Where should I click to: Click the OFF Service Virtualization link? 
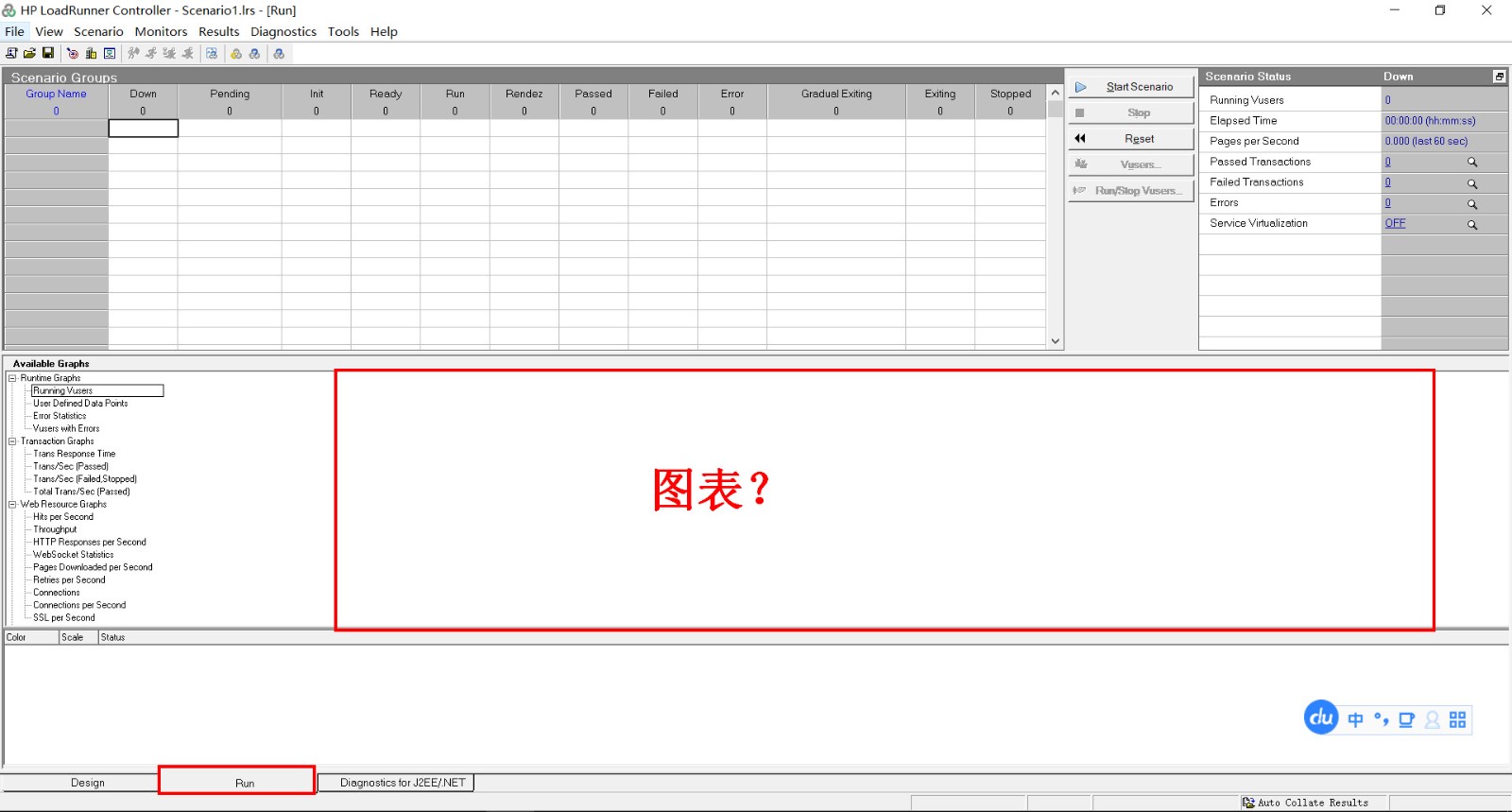pos(1395,223)
